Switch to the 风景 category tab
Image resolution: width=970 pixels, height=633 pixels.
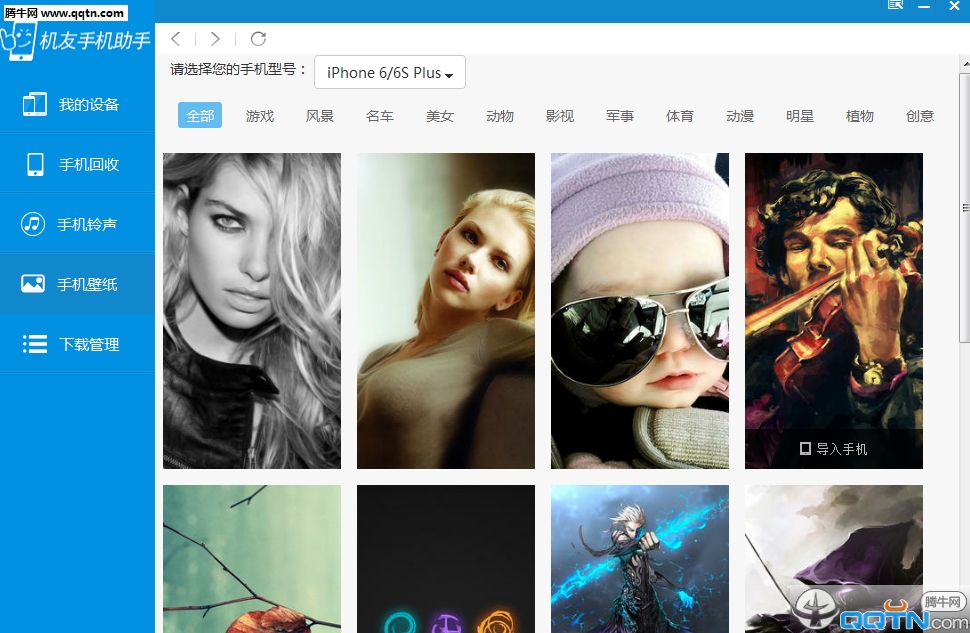click(x=320, y=116)
